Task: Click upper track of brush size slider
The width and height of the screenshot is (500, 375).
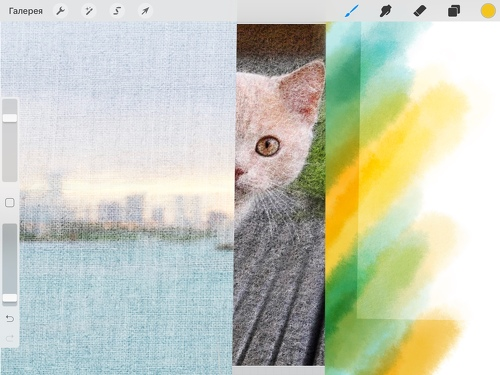Action: pyautogui.click(x=10, y=106)
